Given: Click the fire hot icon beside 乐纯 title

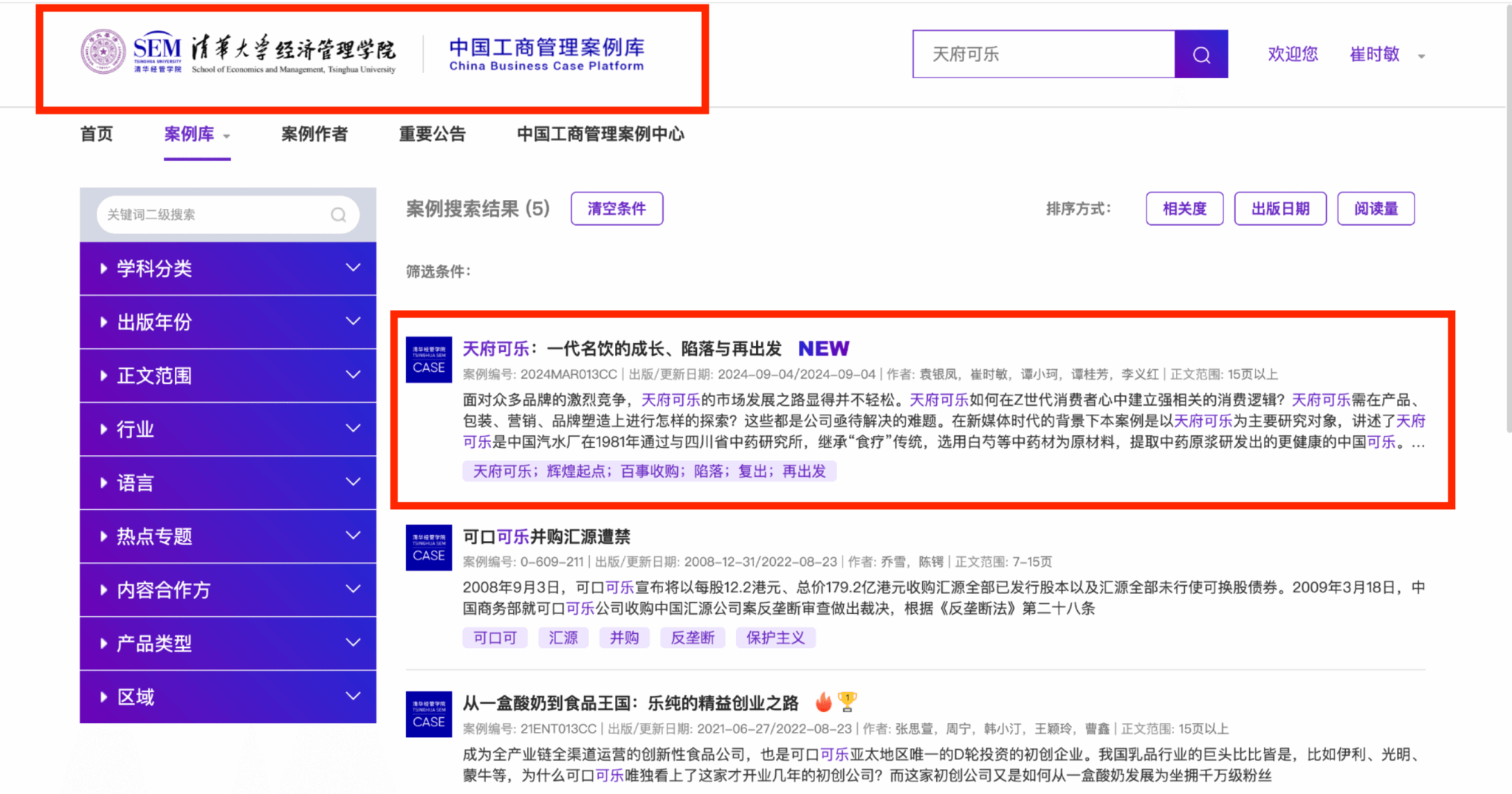Looking at the screenshot, I should (823, 702).
